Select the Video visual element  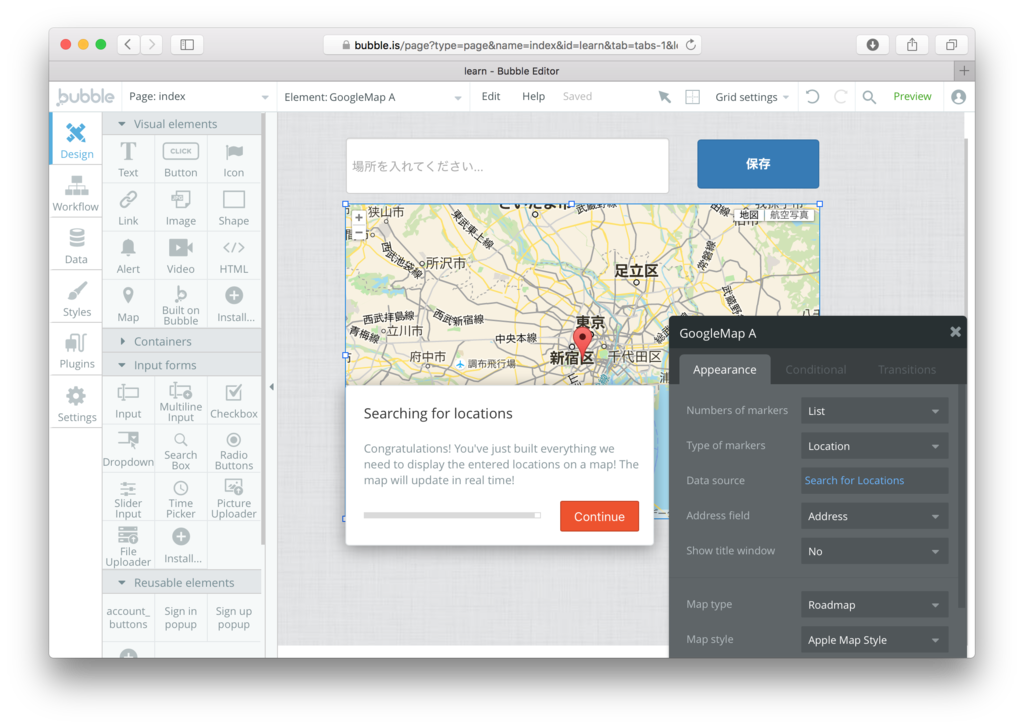(x=180, y=256)
